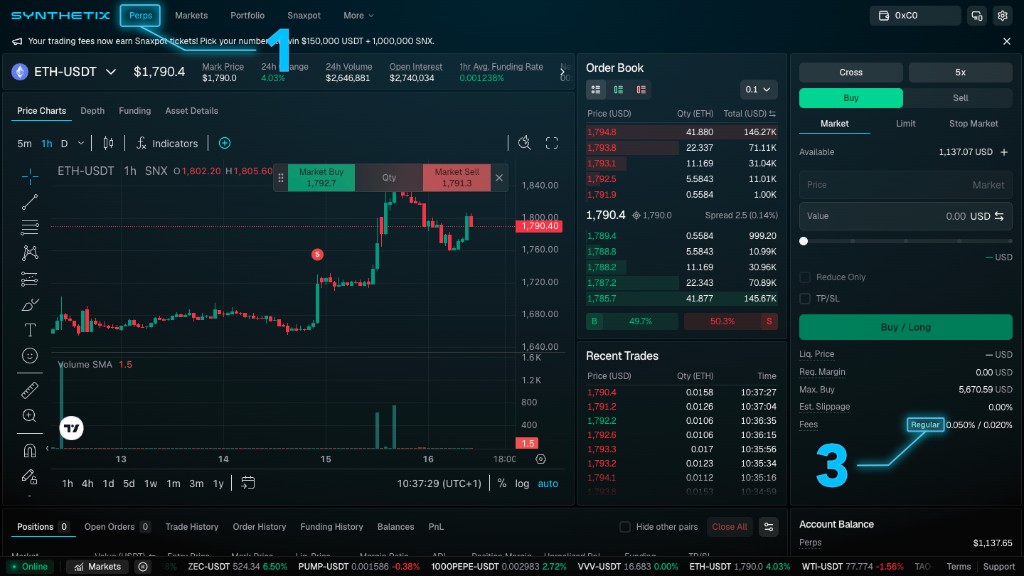Open settings gear in top bar
This screenshot has width=1024, height=576.
pos(1002,16)
